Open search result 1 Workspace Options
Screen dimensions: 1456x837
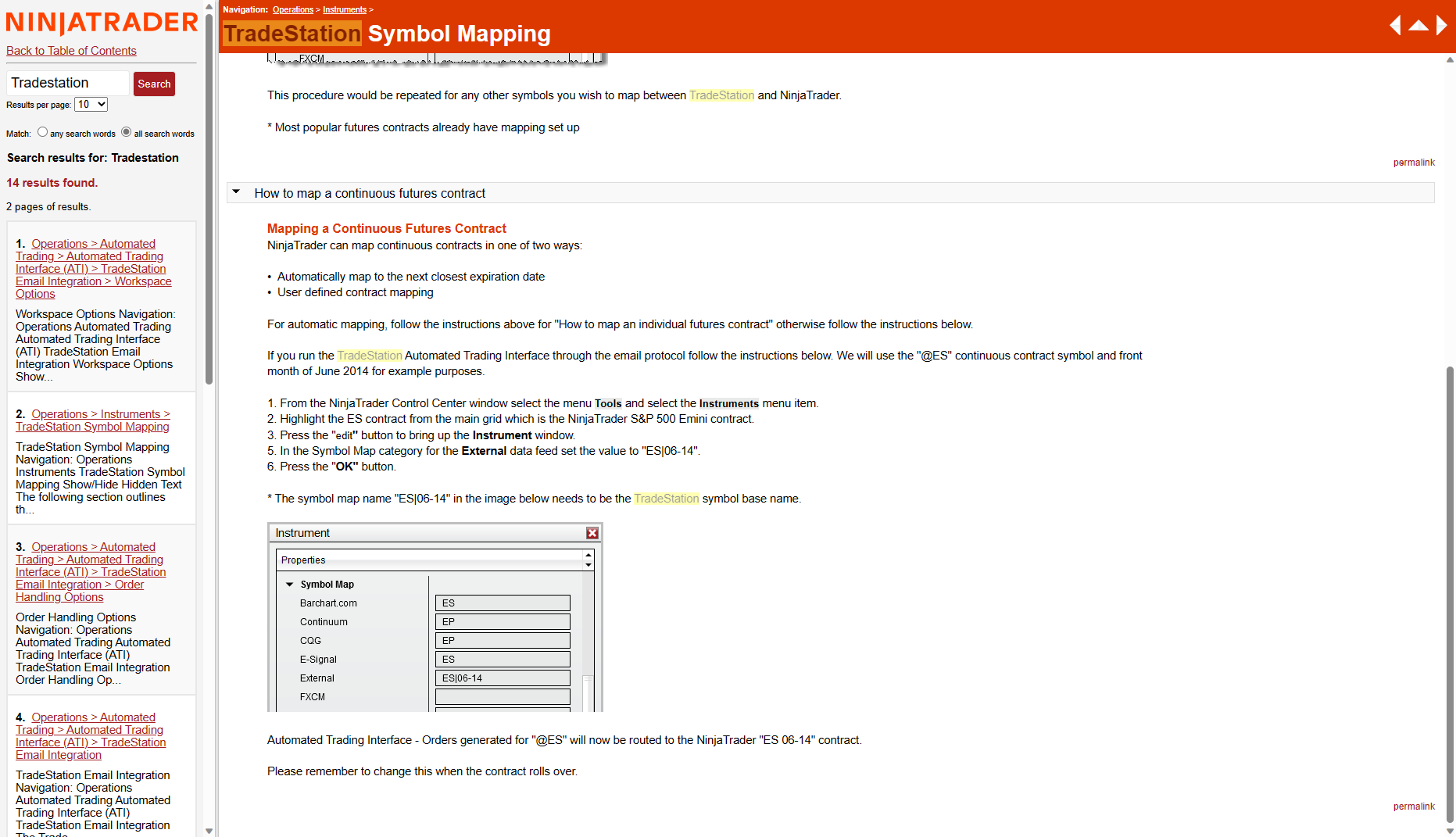coord(93,269)
